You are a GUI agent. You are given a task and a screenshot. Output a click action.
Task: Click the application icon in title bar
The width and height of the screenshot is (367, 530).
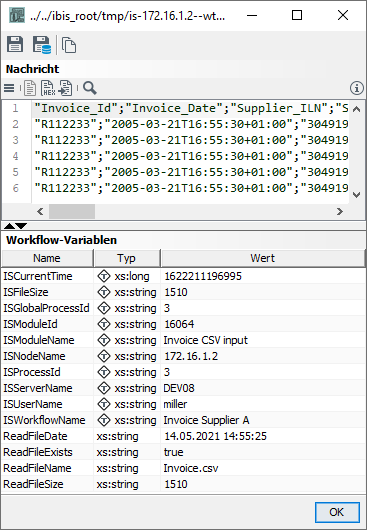[17, 15]
